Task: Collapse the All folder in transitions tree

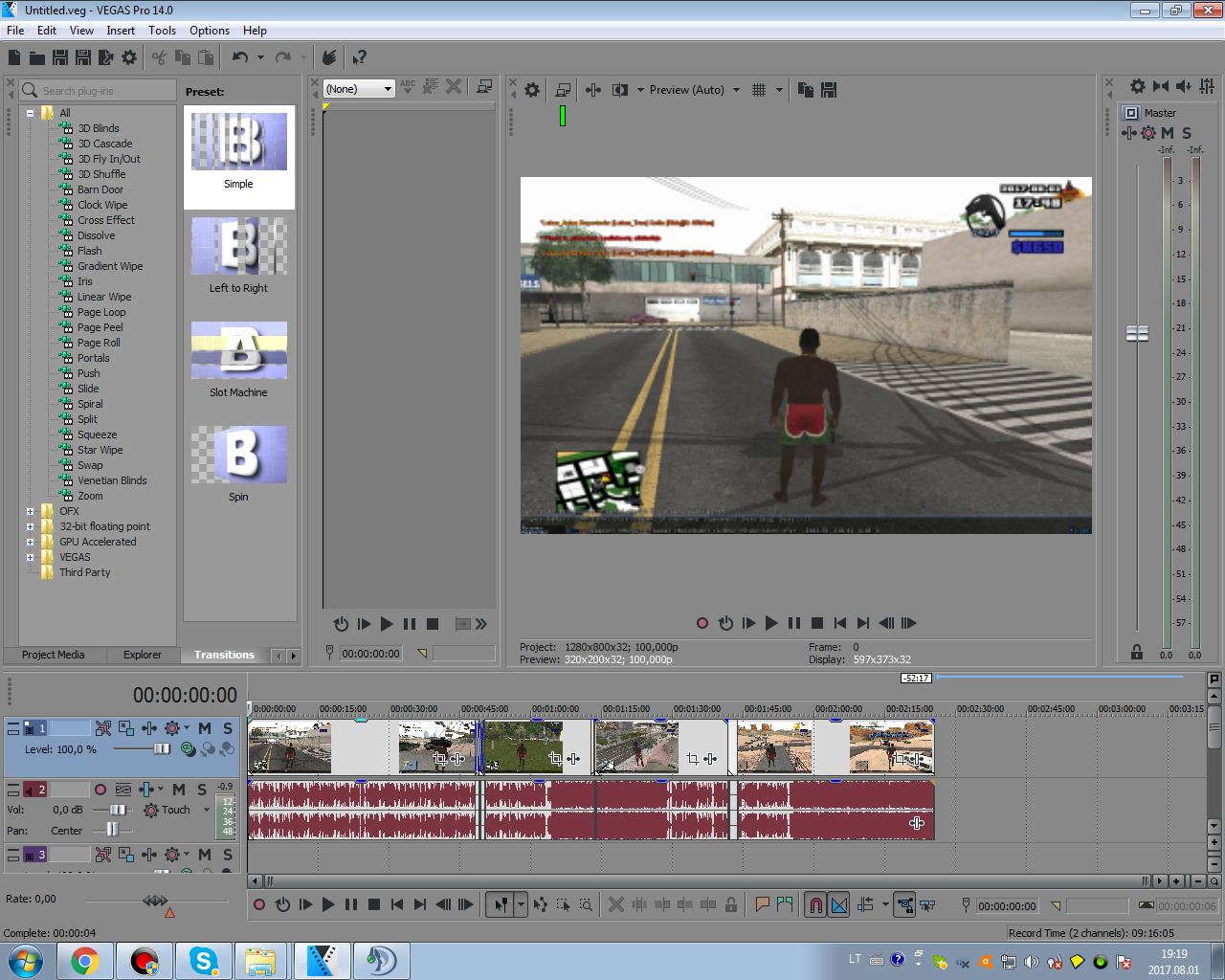Action: [30, 113]
